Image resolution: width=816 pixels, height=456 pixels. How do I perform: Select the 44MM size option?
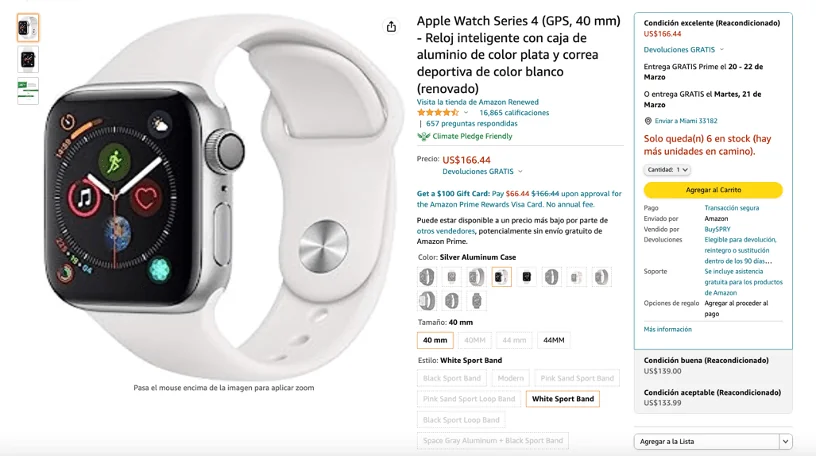554,340
